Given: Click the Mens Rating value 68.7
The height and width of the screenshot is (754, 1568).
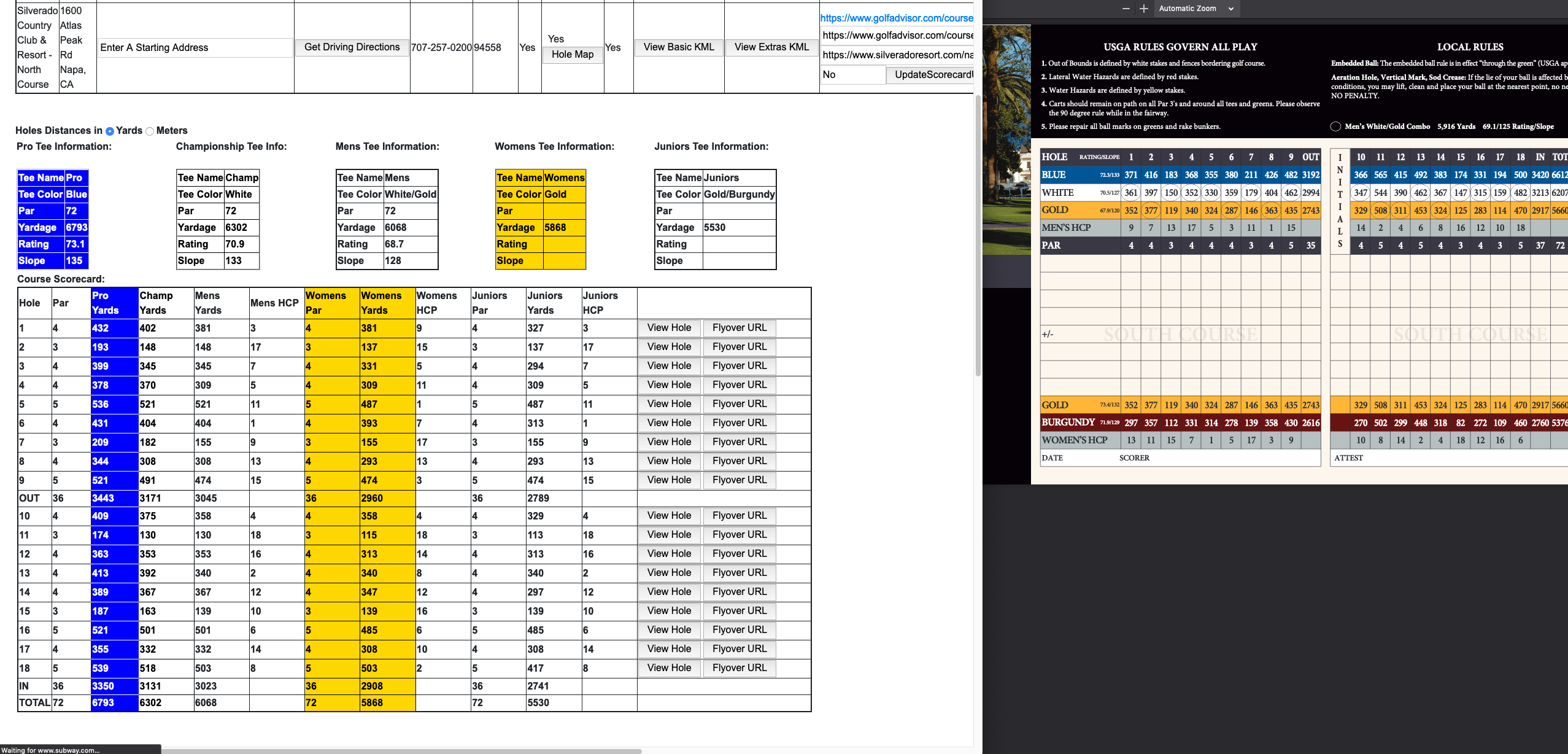Looking at the screenshot, I should 410,244.
